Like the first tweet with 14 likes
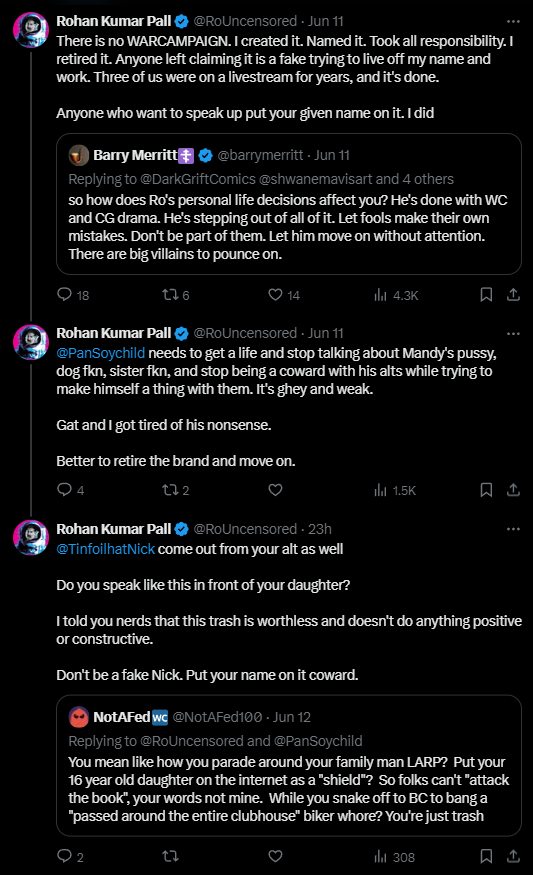 (x=284, y=295)
